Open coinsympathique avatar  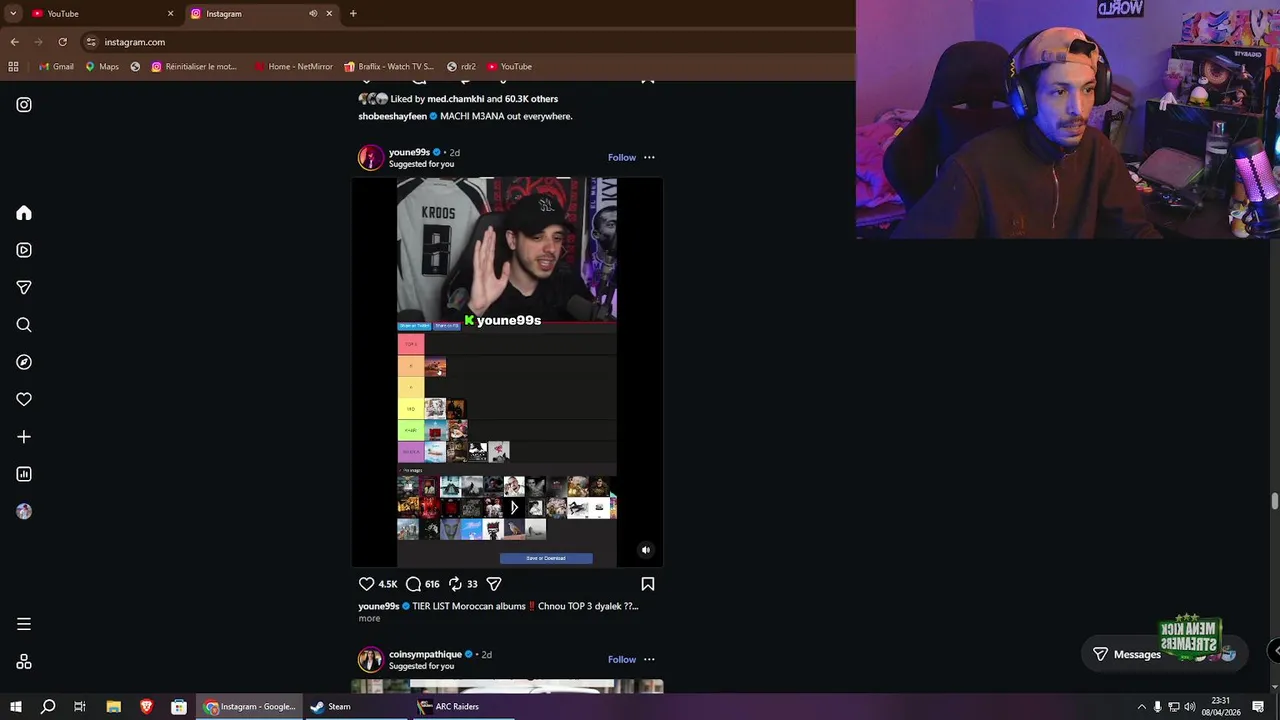pos(371,660)
